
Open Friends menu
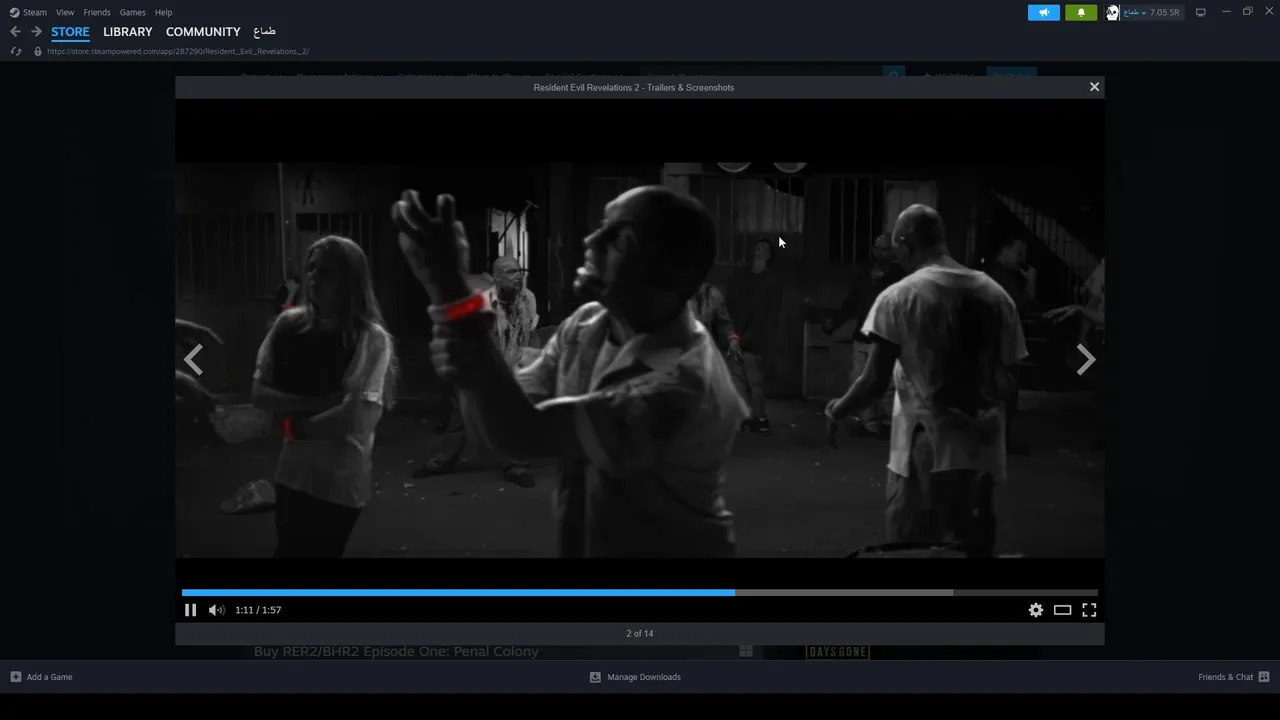pos(97,12)
